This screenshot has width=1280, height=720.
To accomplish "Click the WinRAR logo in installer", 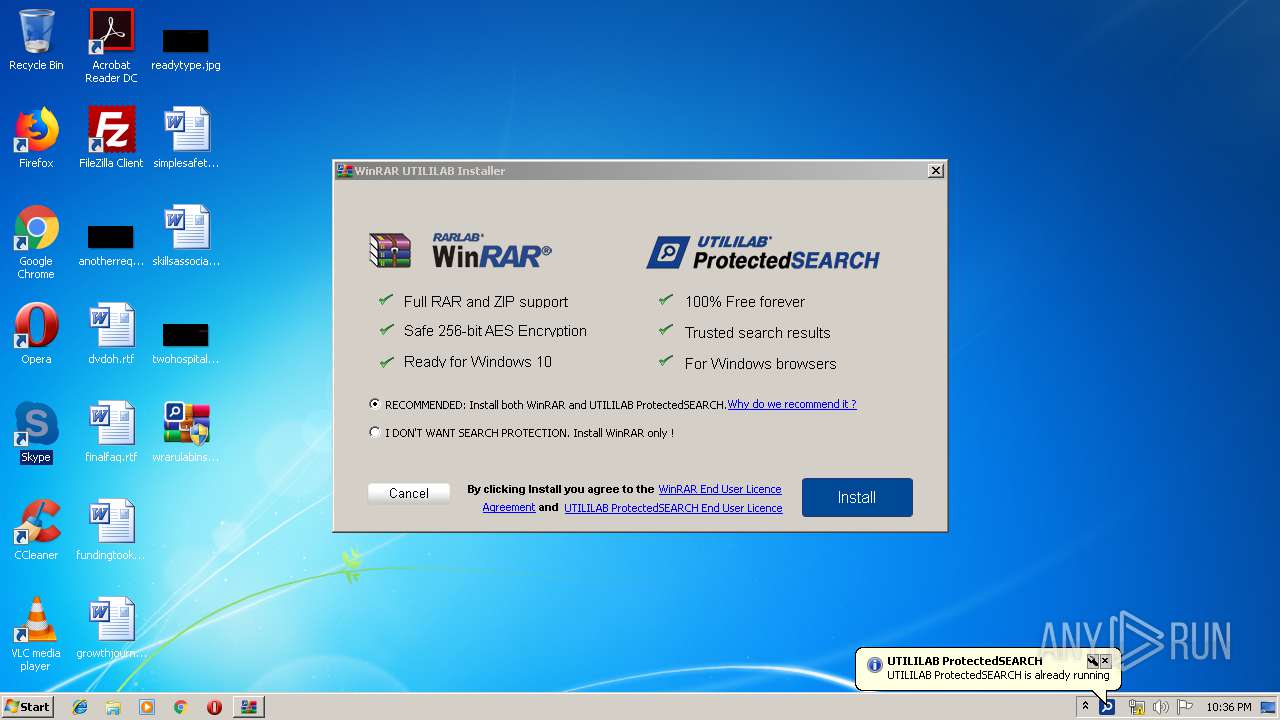I will click(x=460, y=250).
